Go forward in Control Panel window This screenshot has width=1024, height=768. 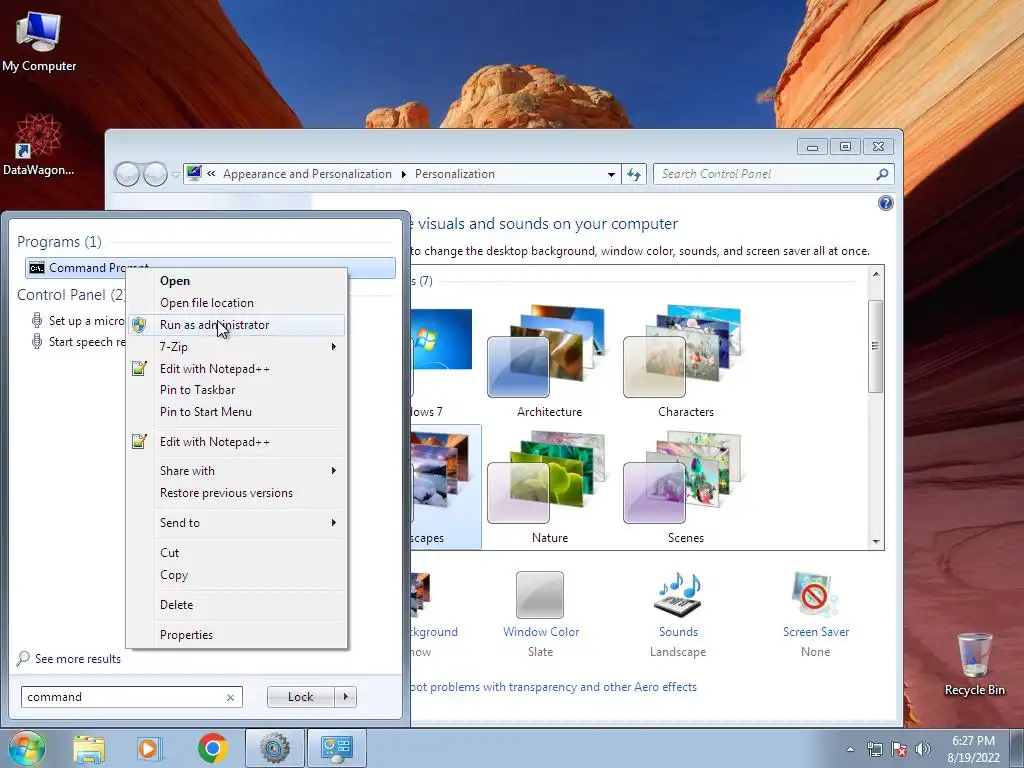[x=155, y=174]
